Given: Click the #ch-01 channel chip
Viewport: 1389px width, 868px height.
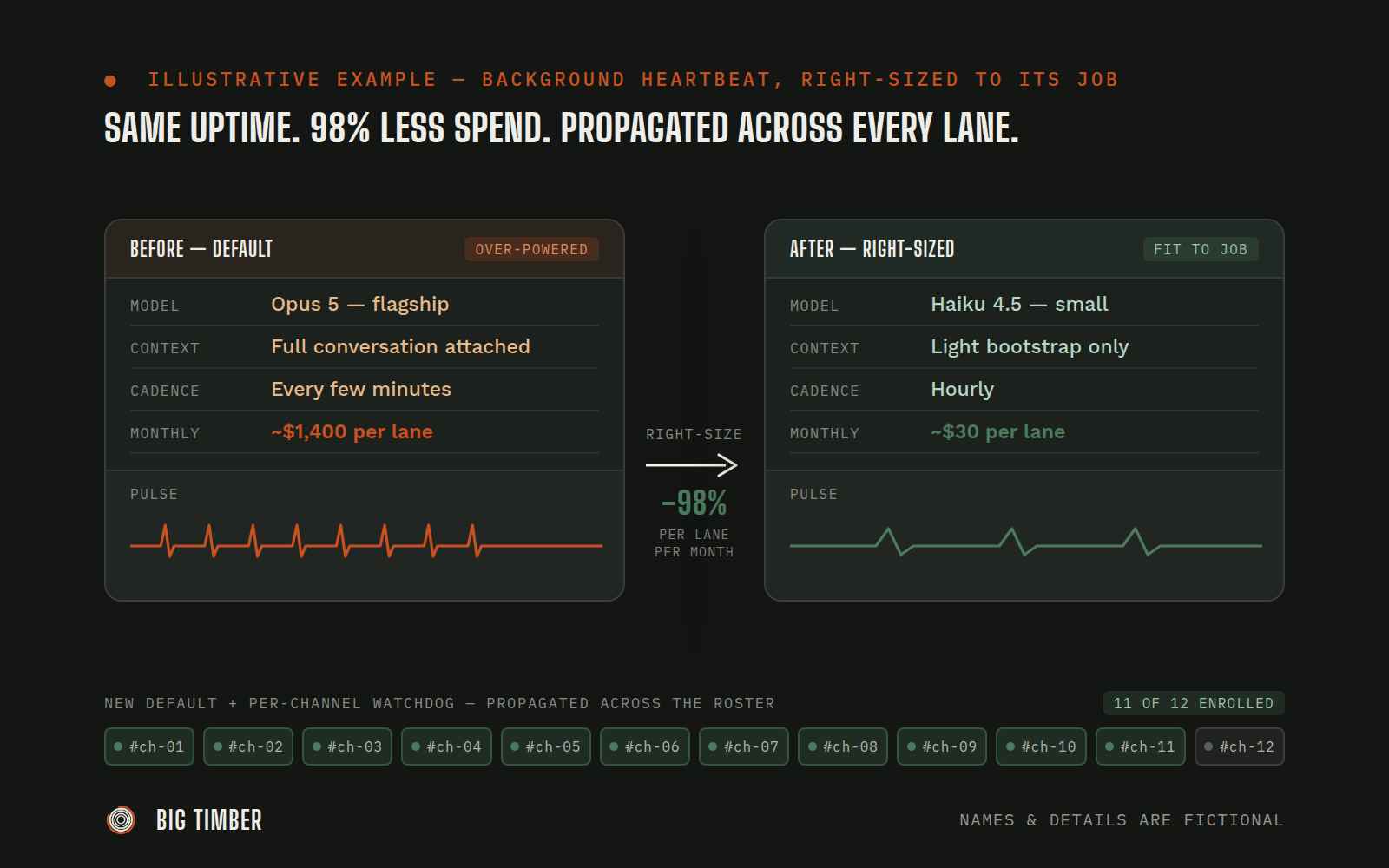Looking at the screenshot, I should click(148, 746).
